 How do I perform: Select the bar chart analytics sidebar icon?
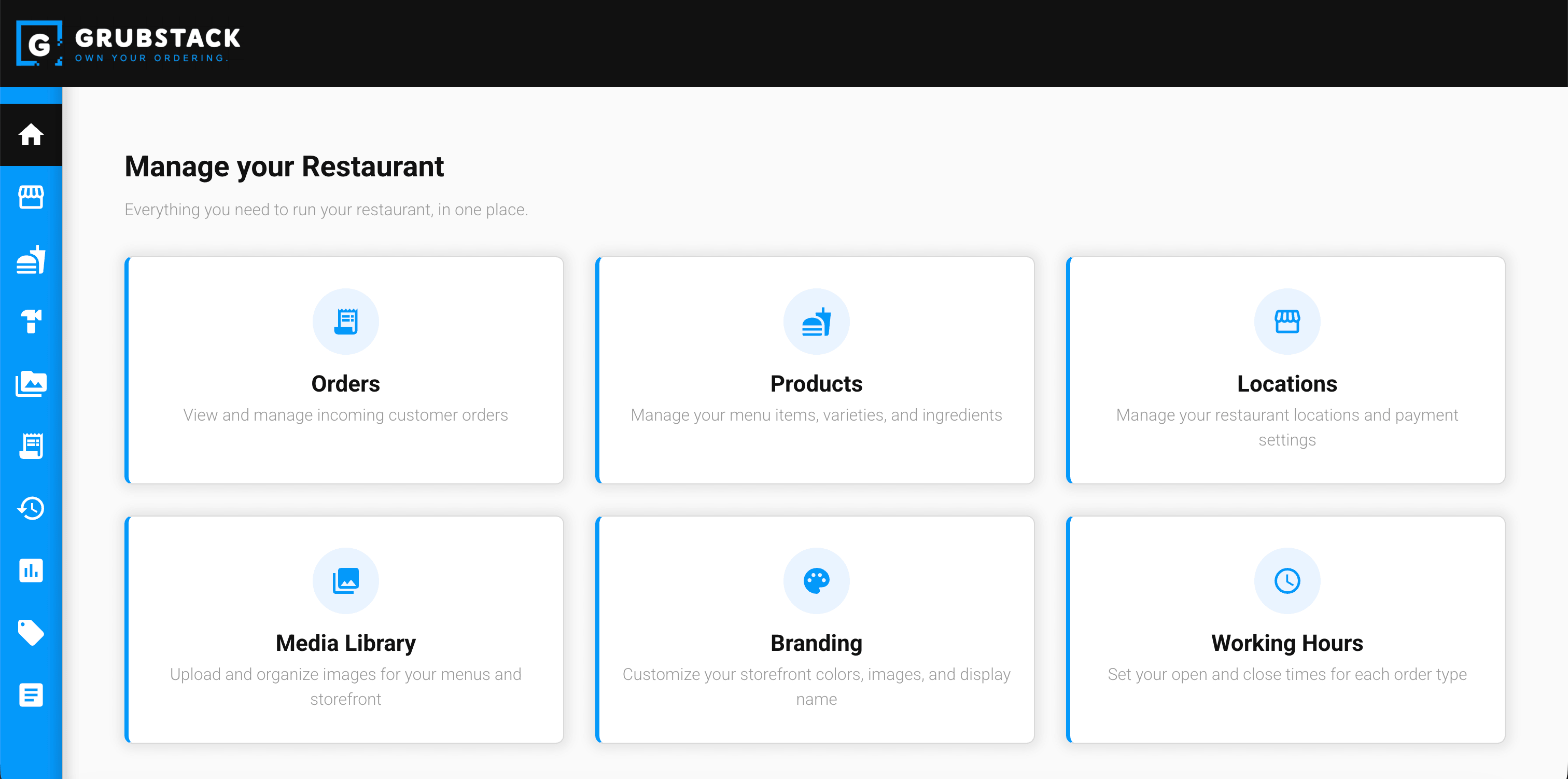[31, 571]
